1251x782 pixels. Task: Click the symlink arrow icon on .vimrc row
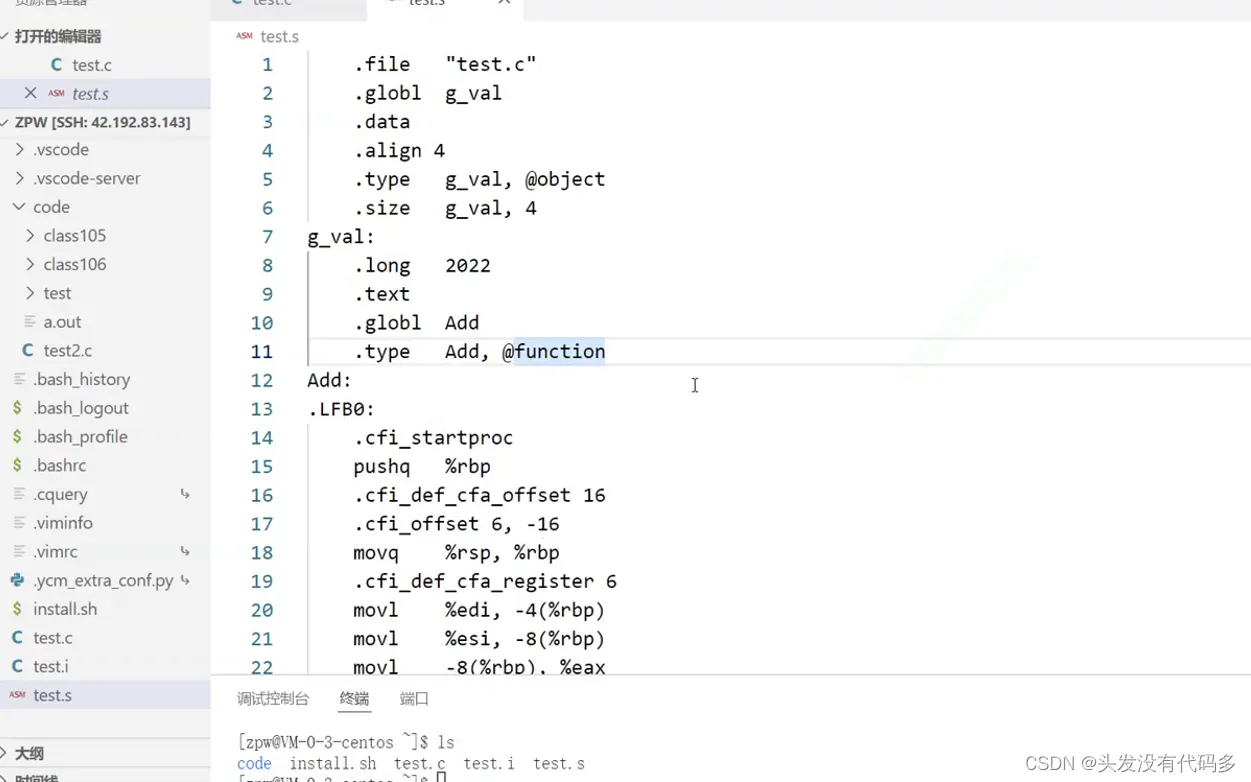(185, 552)
